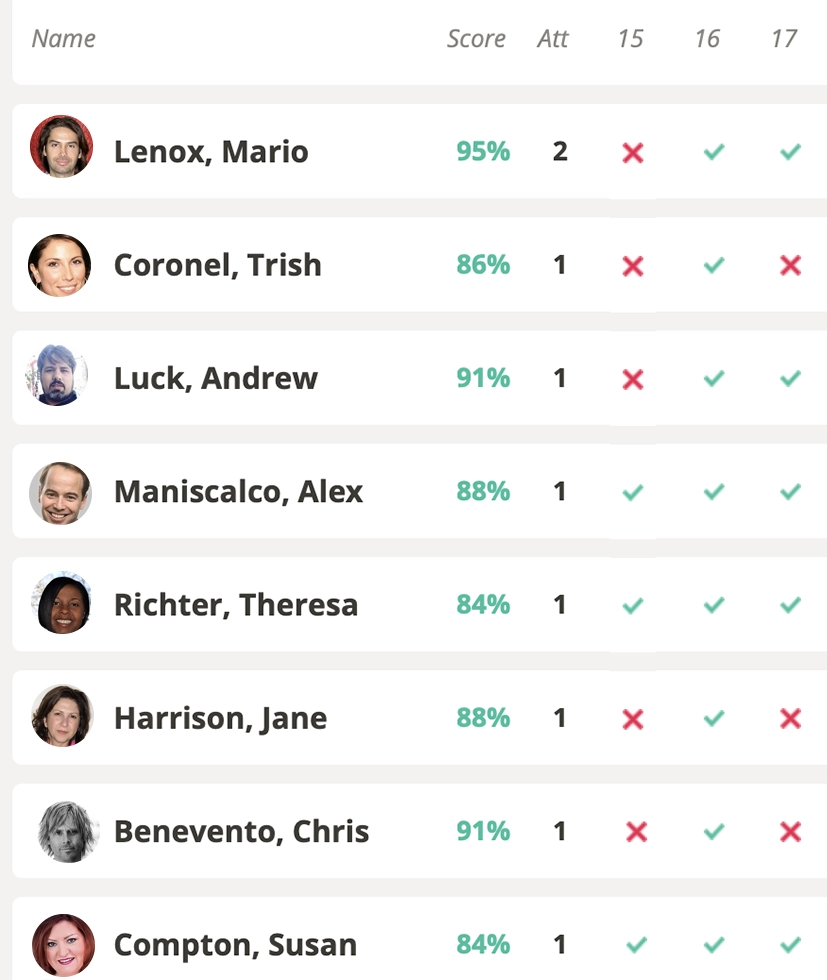The width and height of the screenshot is (827, 980).
Task: Click Theresa Richter's avatar picture
Action: tap(62, 605)
